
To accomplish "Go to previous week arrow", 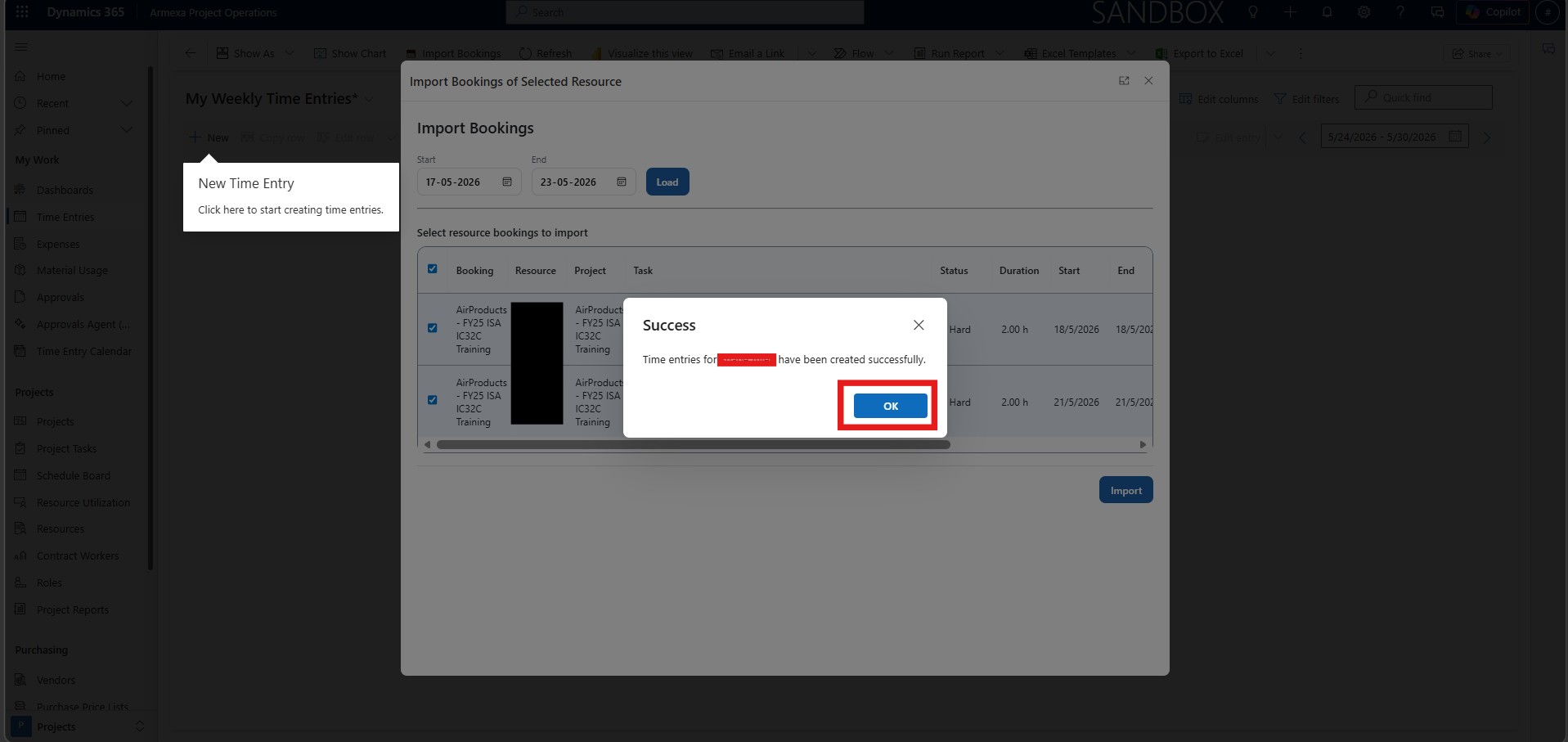I will (1302, 137).
